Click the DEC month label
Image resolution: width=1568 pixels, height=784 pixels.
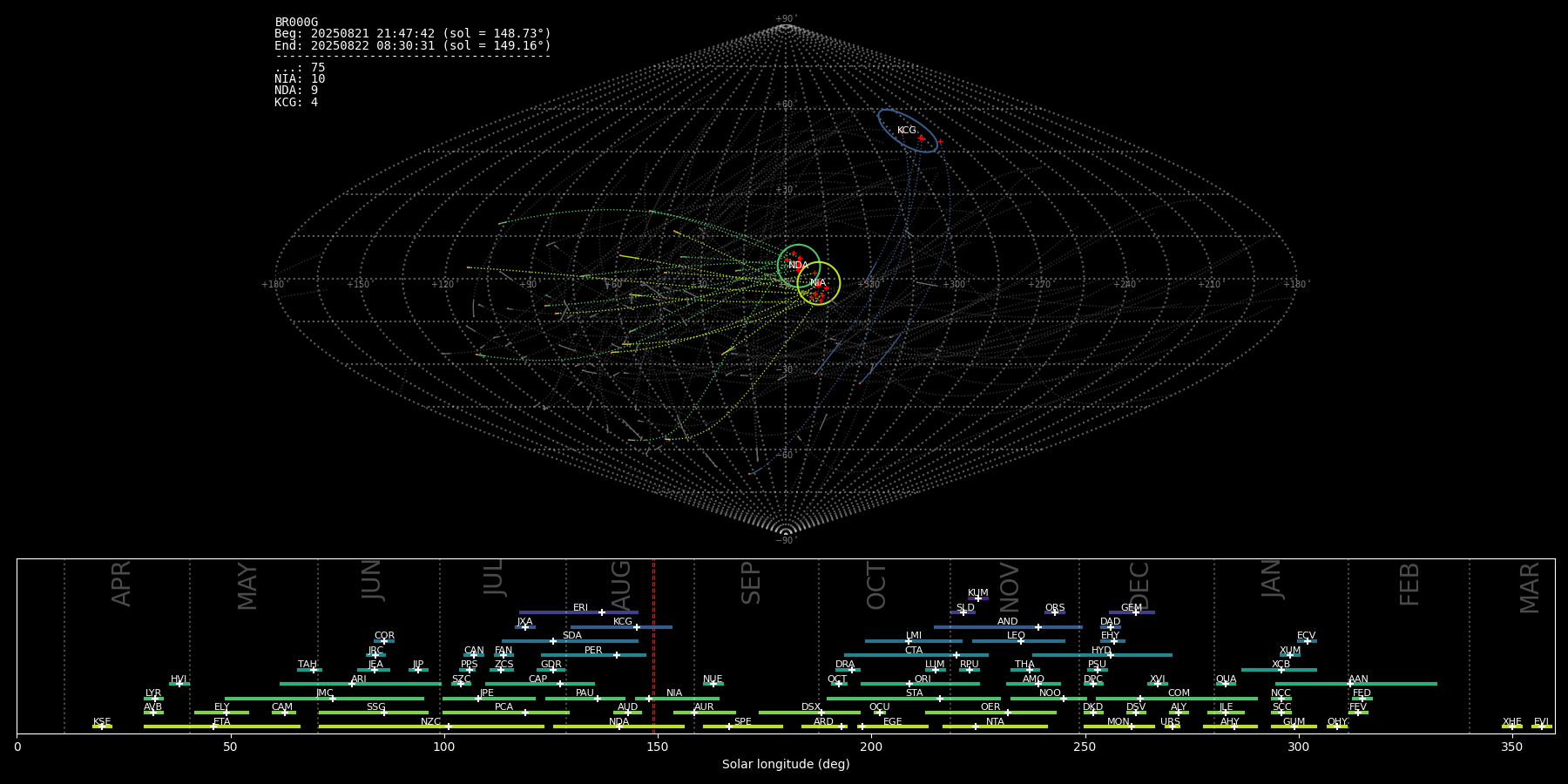coord(1139,585)
